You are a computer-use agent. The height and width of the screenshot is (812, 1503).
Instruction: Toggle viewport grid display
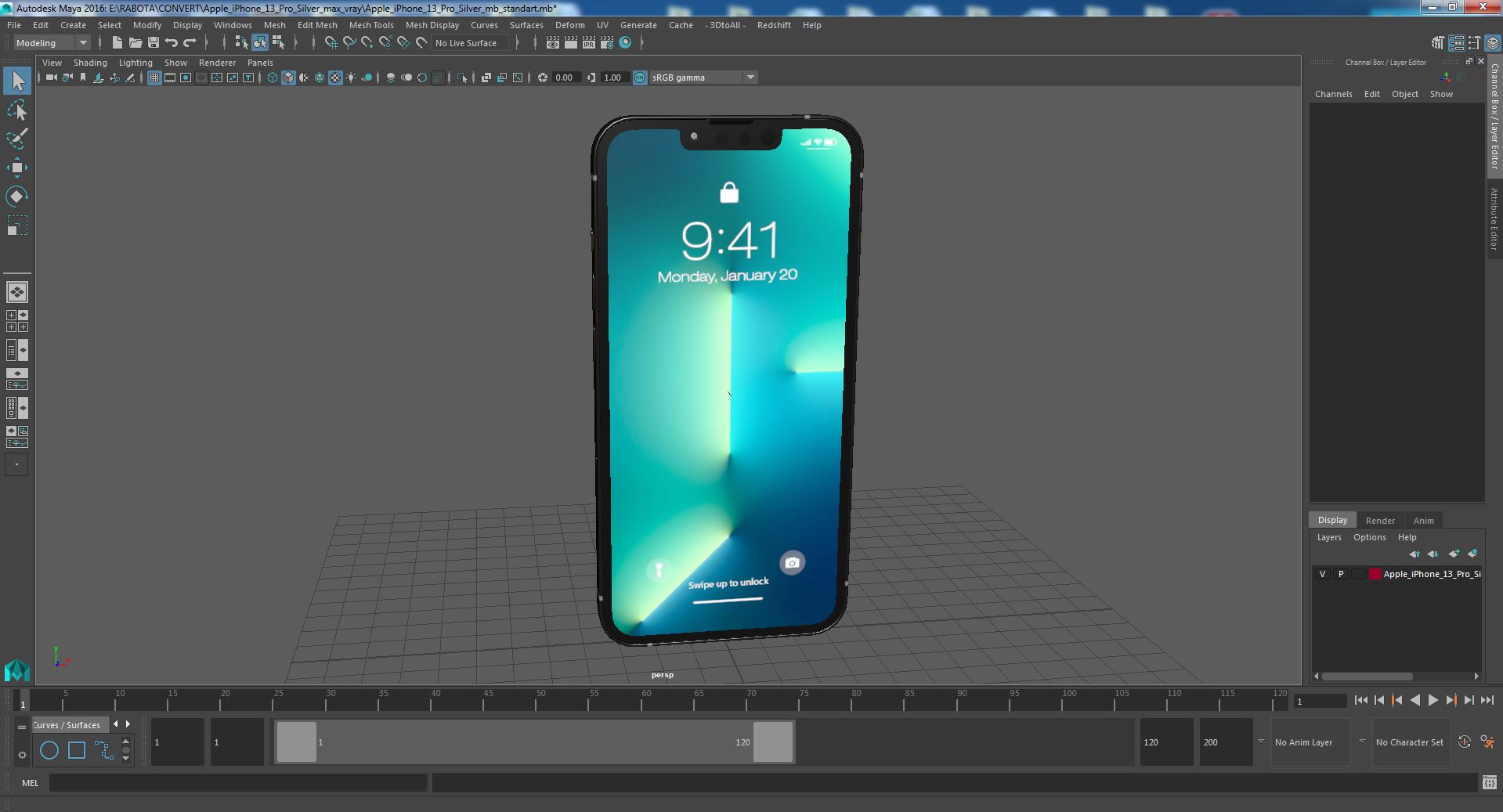pos(154,78)
